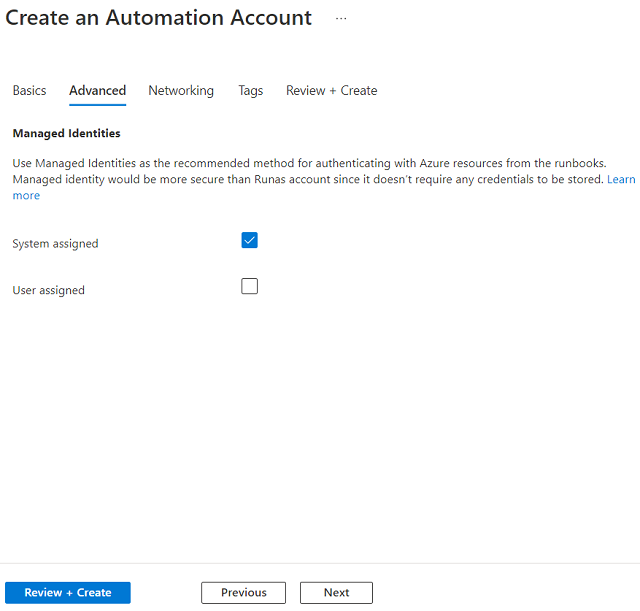Enable the User assigned checkbox

pos(250,287)
